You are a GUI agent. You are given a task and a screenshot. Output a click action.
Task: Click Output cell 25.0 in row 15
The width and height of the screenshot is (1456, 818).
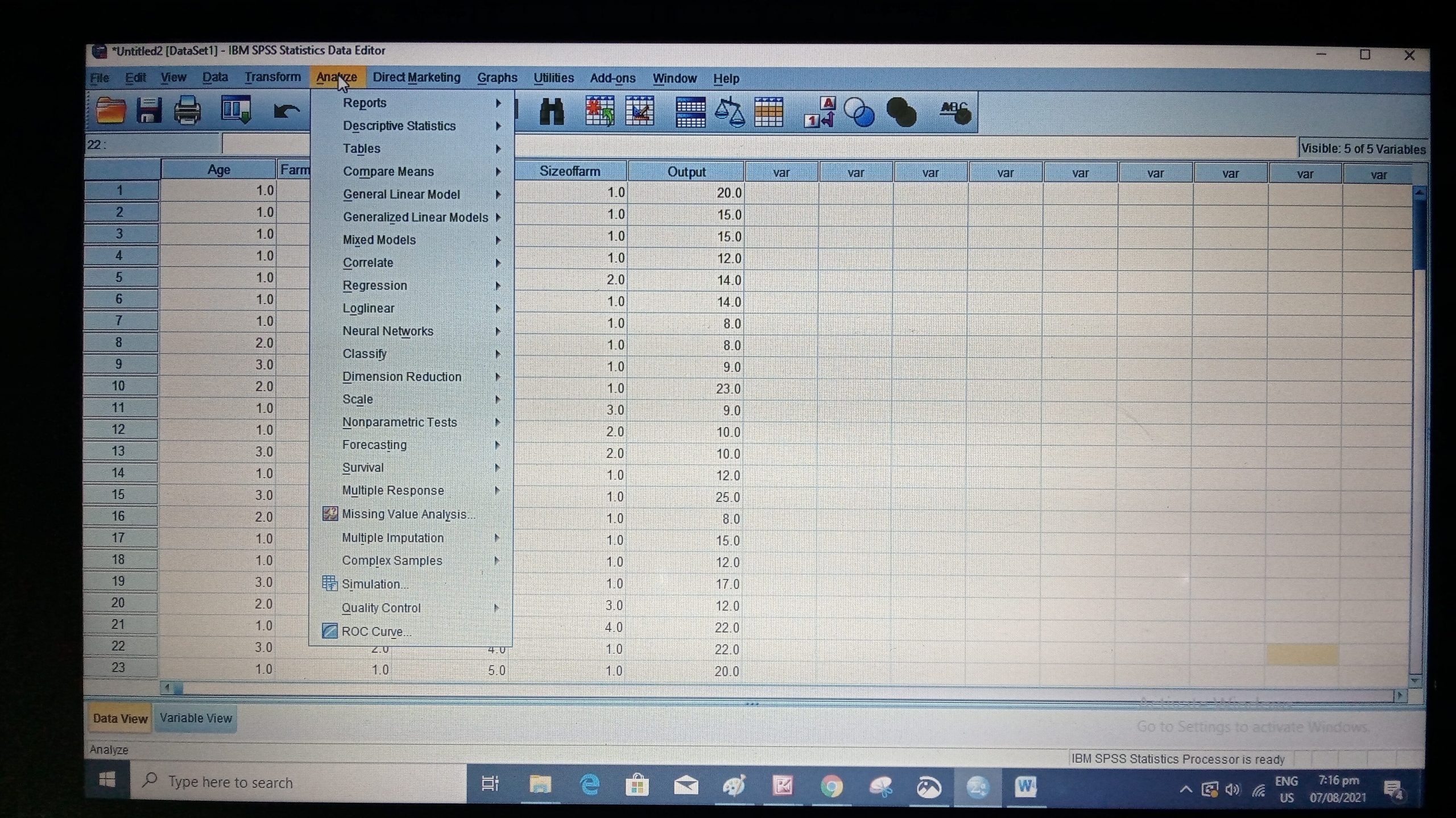pos(686,497)
